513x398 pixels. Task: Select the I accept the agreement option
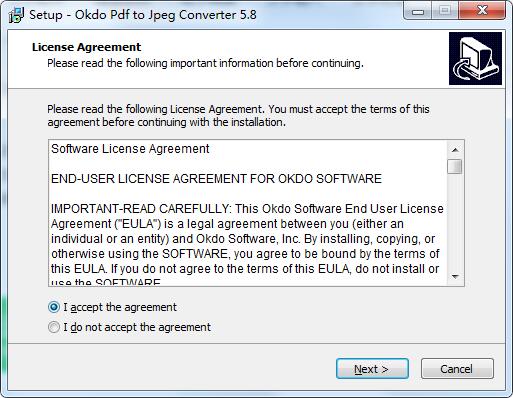[x=112, y=307]
